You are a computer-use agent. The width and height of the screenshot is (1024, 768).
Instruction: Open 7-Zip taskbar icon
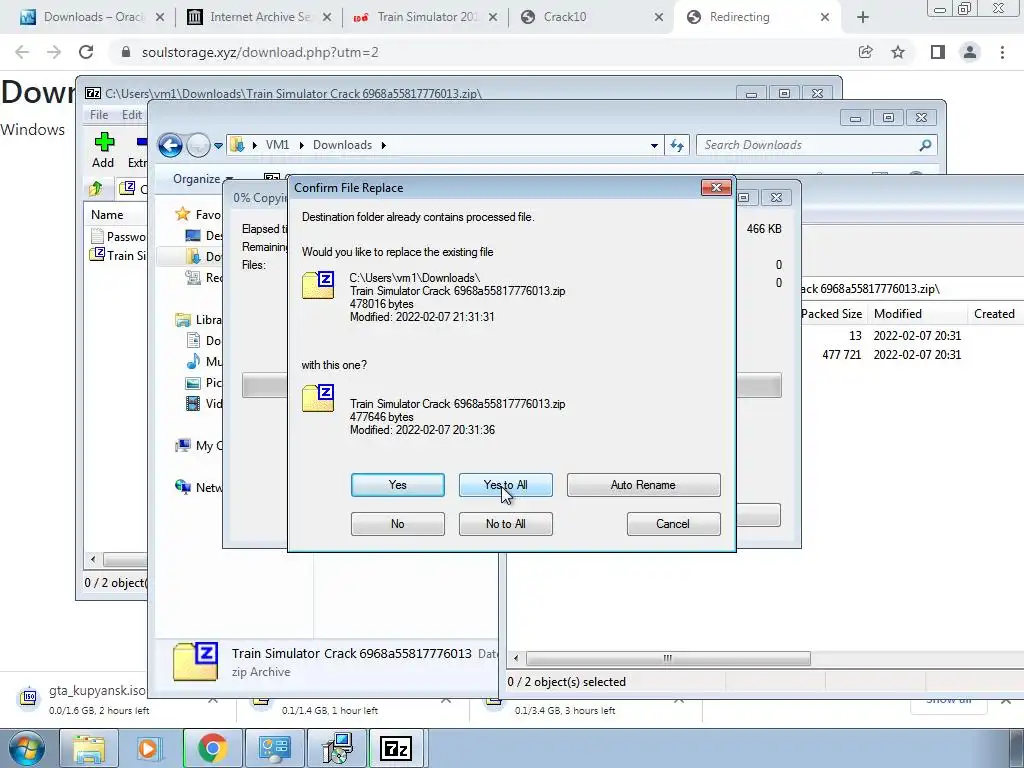pyautogui.click(x=396, y=748)
